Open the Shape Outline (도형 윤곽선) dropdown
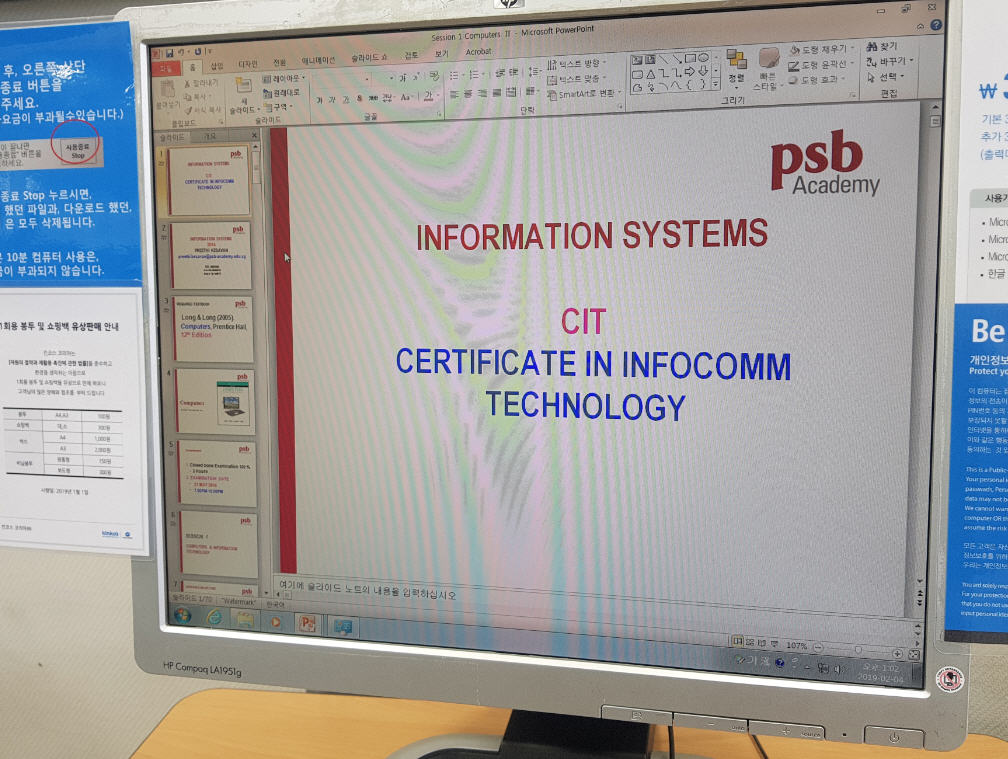 pos(822,65)
